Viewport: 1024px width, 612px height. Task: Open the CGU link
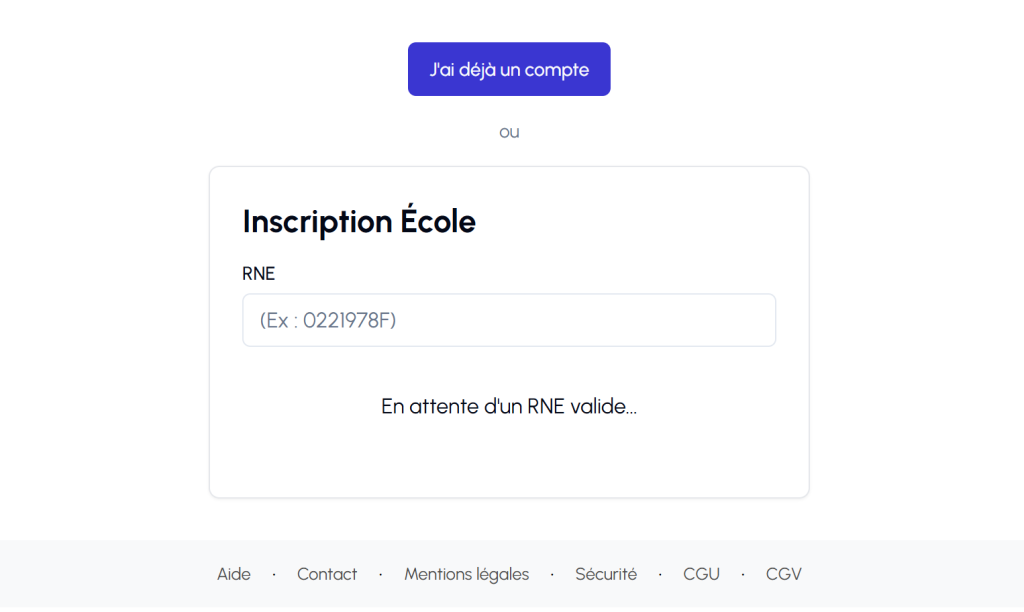coord(701,574)
